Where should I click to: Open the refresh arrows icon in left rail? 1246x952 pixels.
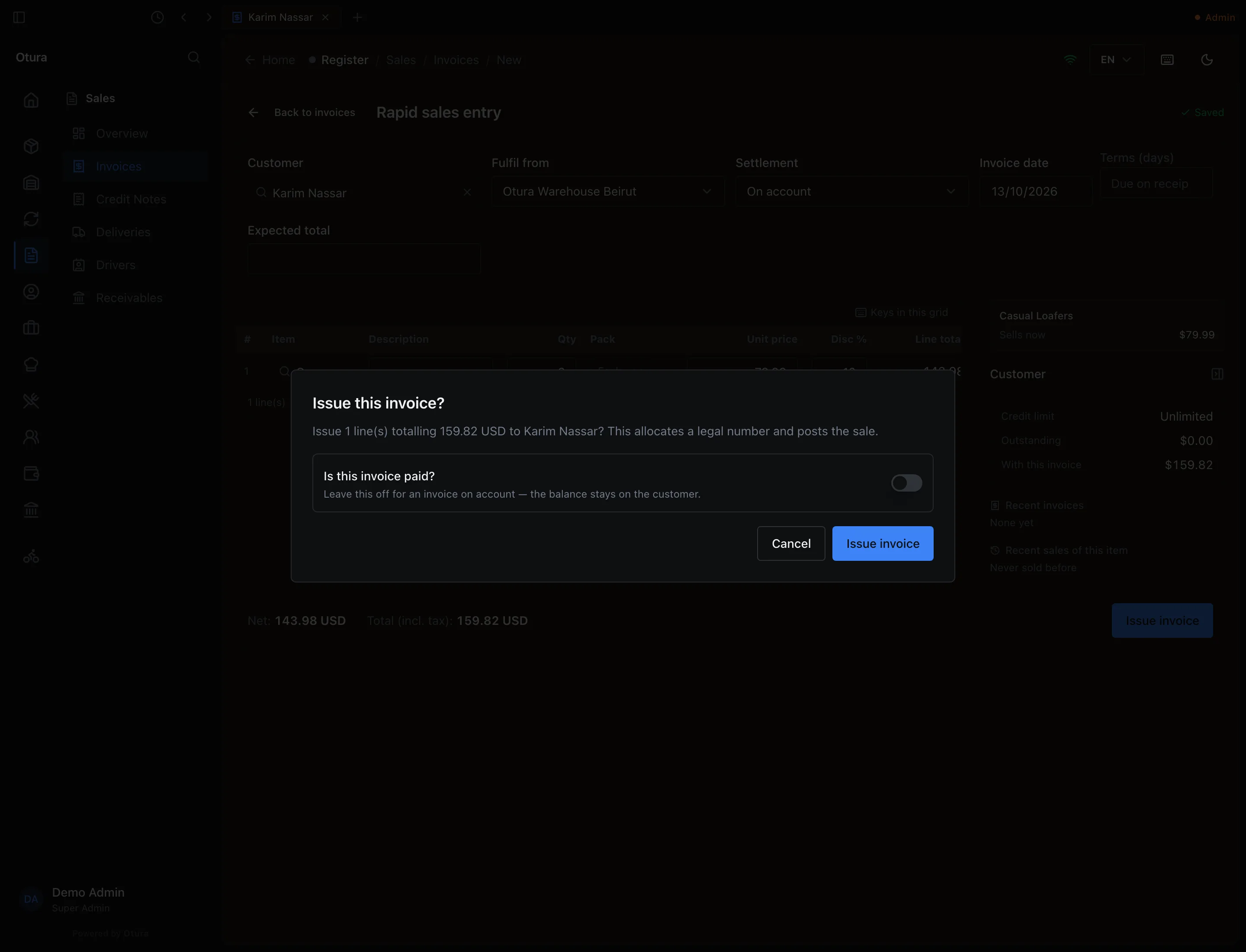tap(31, 219)
